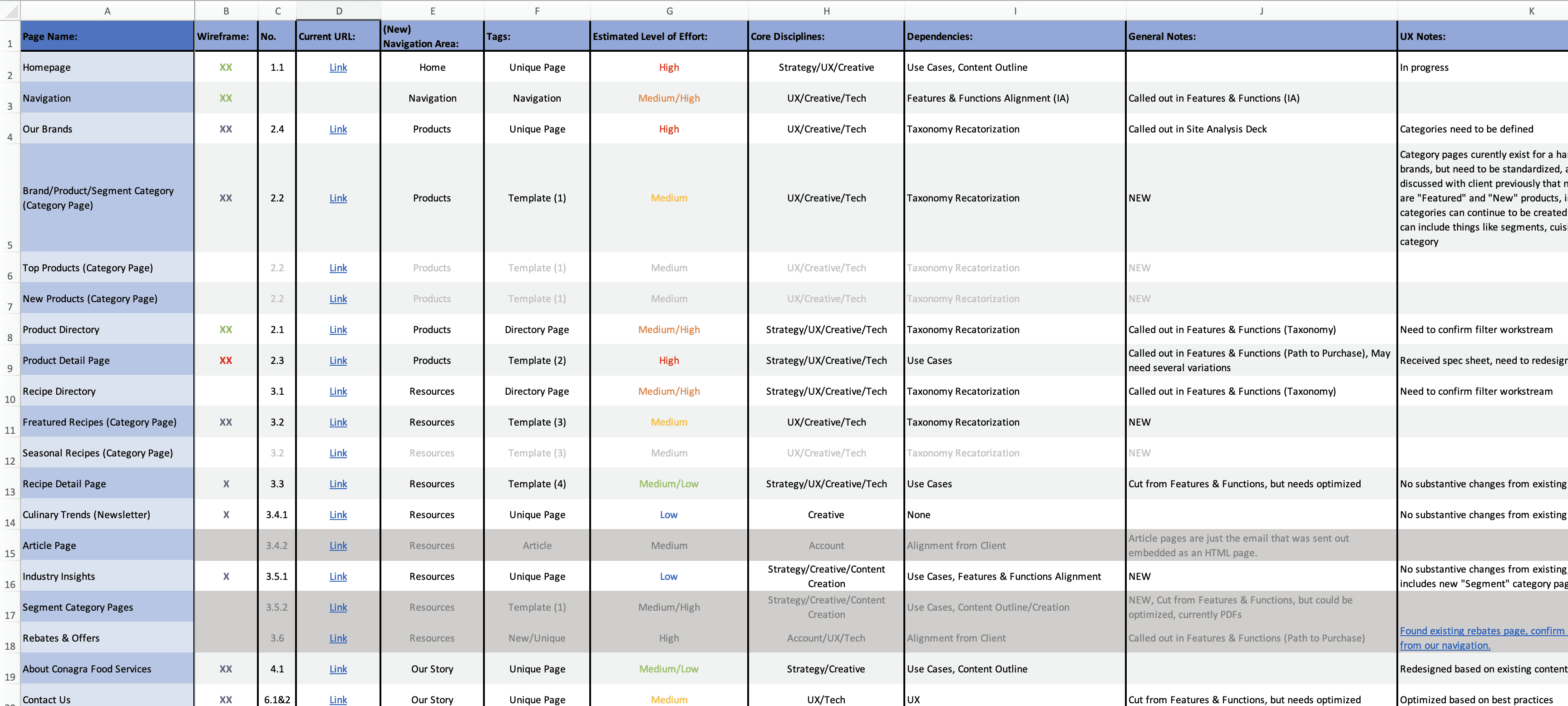Open the Link in the Homepage row

338,68
